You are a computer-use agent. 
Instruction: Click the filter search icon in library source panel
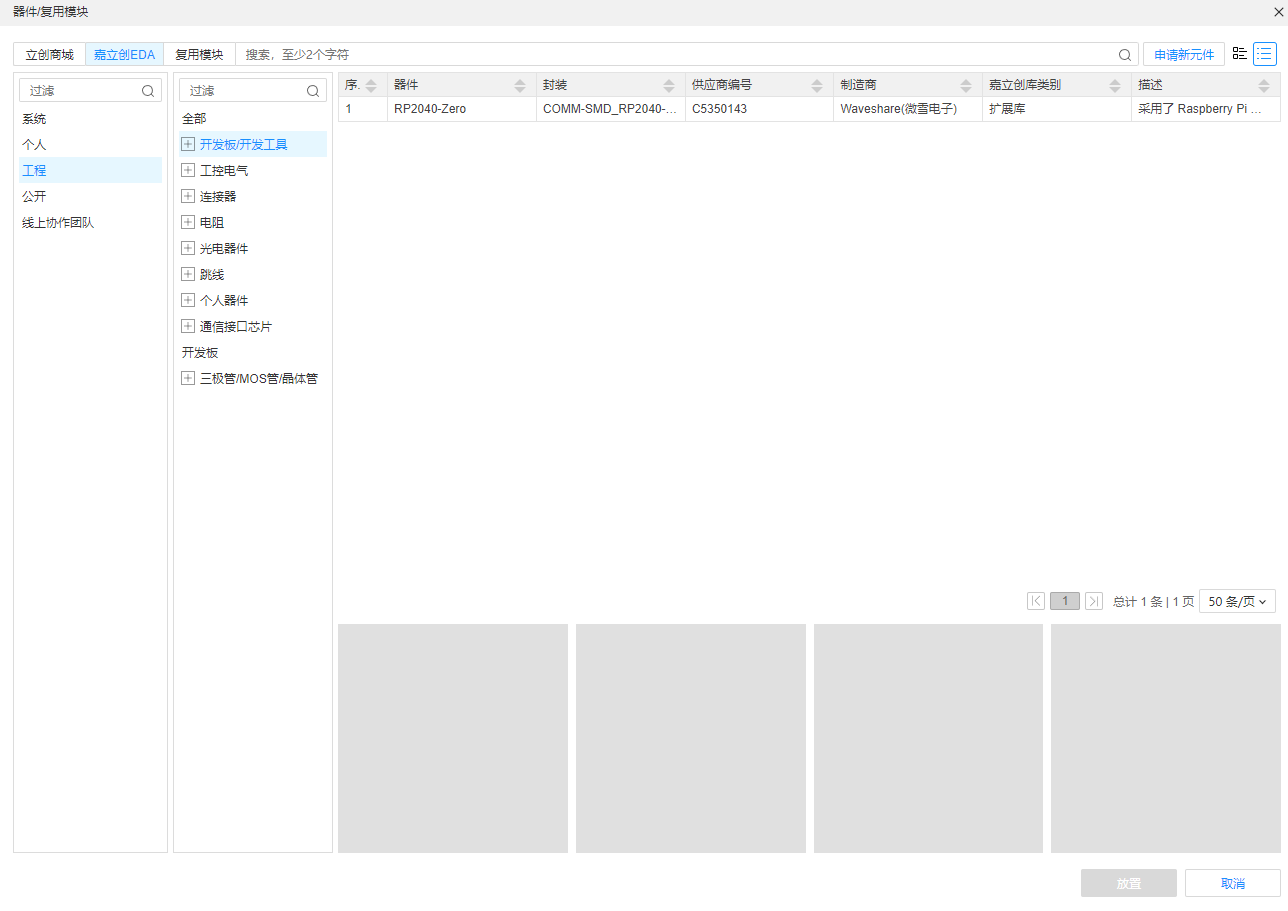pyautogui.click(x=148, y=91)
